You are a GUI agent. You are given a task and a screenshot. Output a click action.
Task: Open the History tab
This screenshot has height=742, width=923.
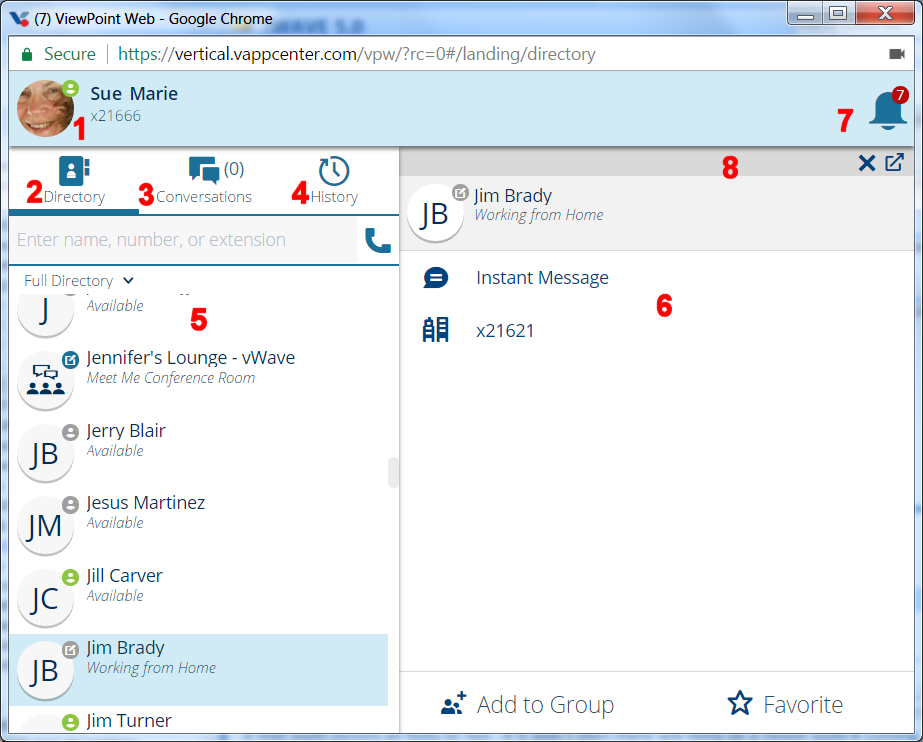(334, 180)
